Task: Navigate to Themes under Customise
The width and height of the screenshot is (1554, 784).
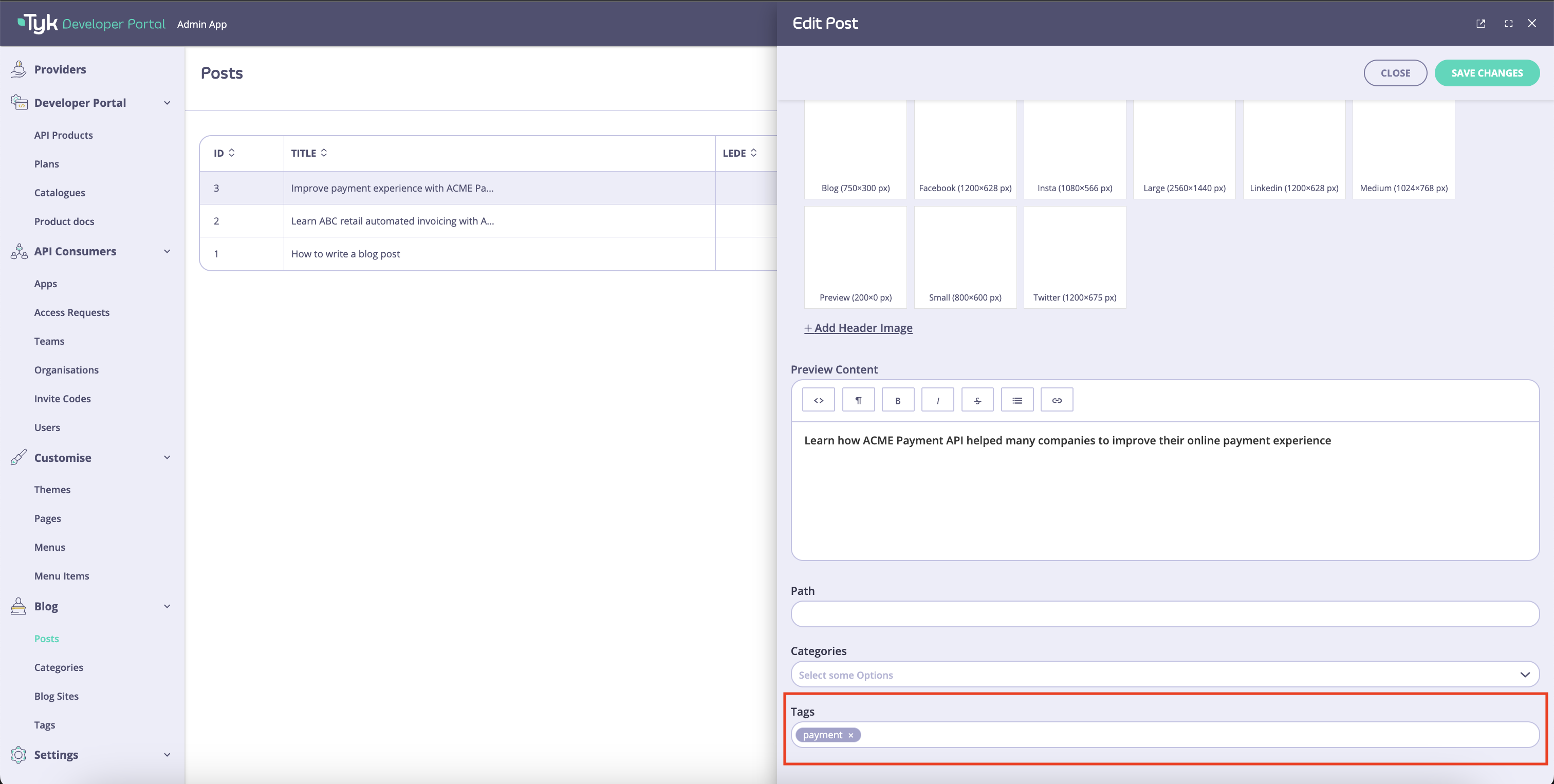Action: tap(52, 489)
